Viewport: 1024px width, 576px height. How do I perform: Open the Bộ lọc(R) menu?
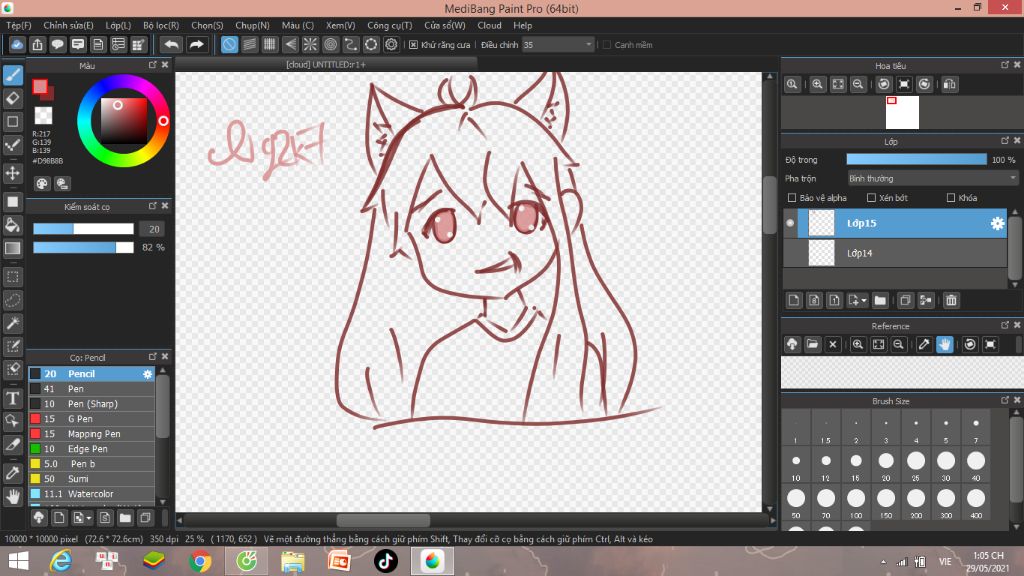pos(161,25)
